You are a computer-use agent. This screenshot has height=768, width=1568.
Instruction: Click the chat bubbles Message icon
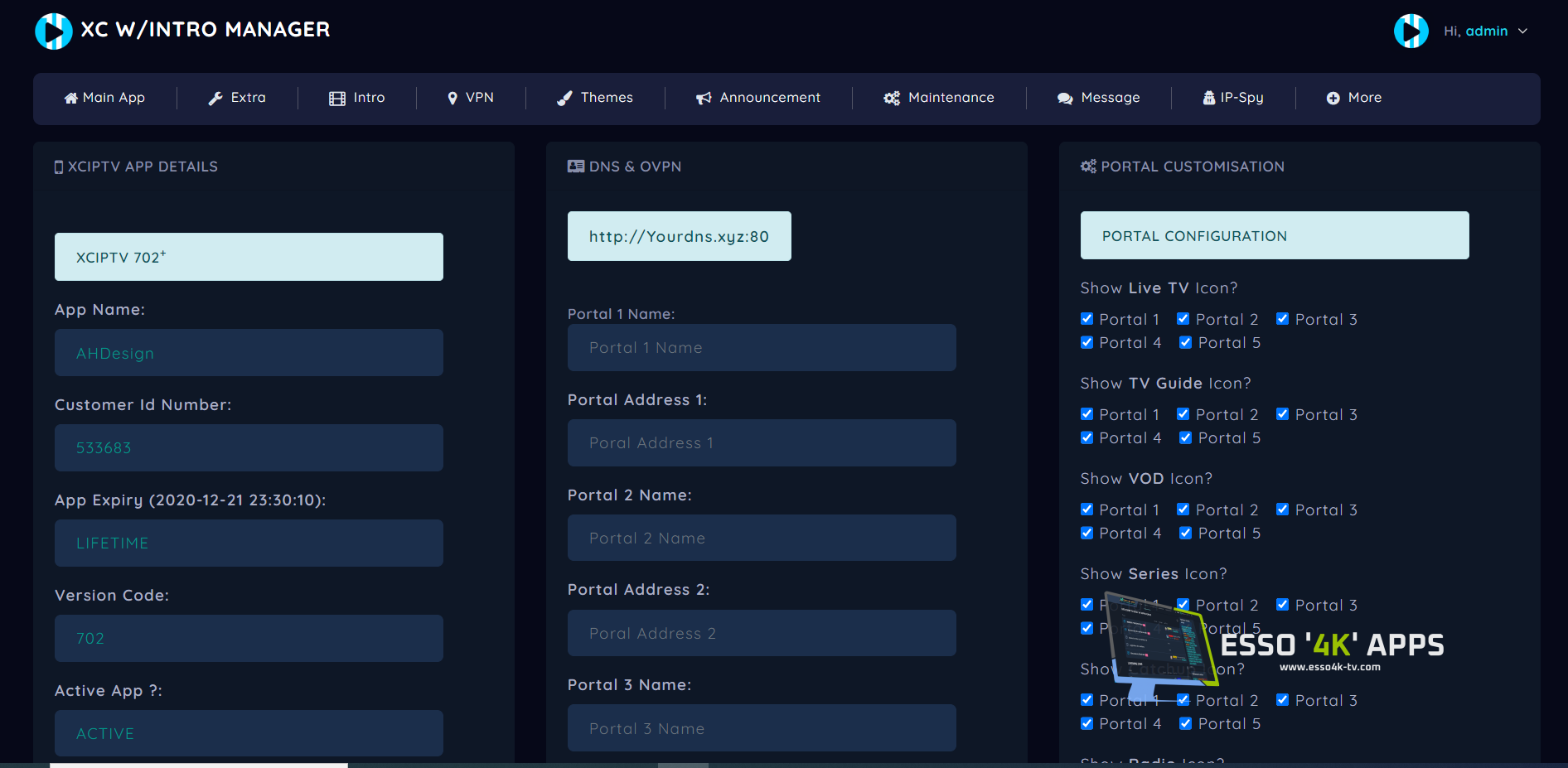click(1065, 99)
